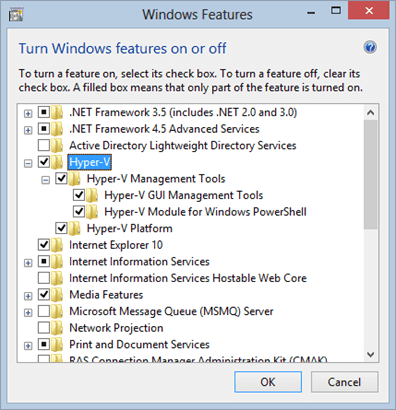
Task: Click folder icon beside Internet Information Services Hostable Web Core
Action: click(x=57, y=278)
